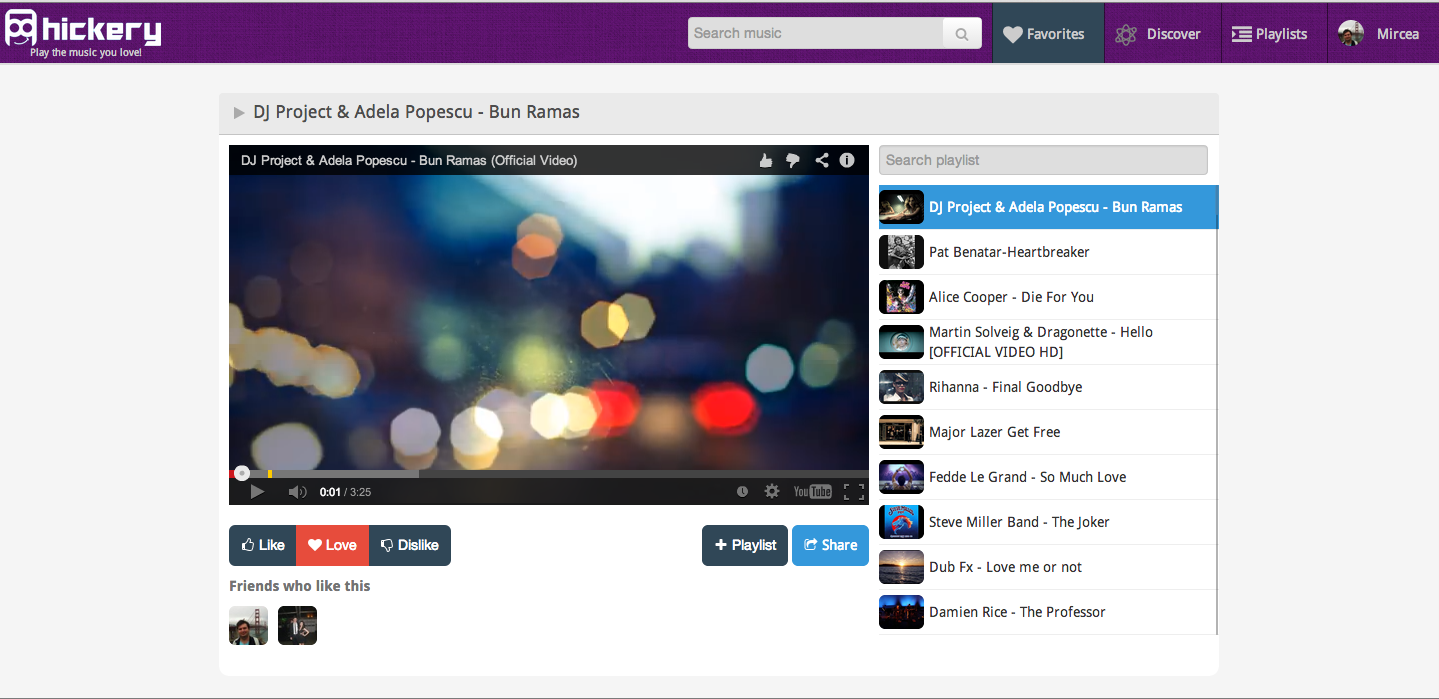Open the Mircea user menu
The width and height of the screenshot is (1439, 699).
tap(1380, 34)
